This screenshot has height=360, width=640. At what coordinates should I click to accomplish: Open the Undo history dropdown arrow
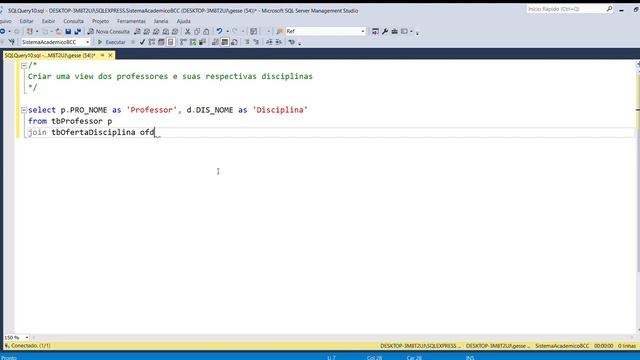tap(227, 31)
